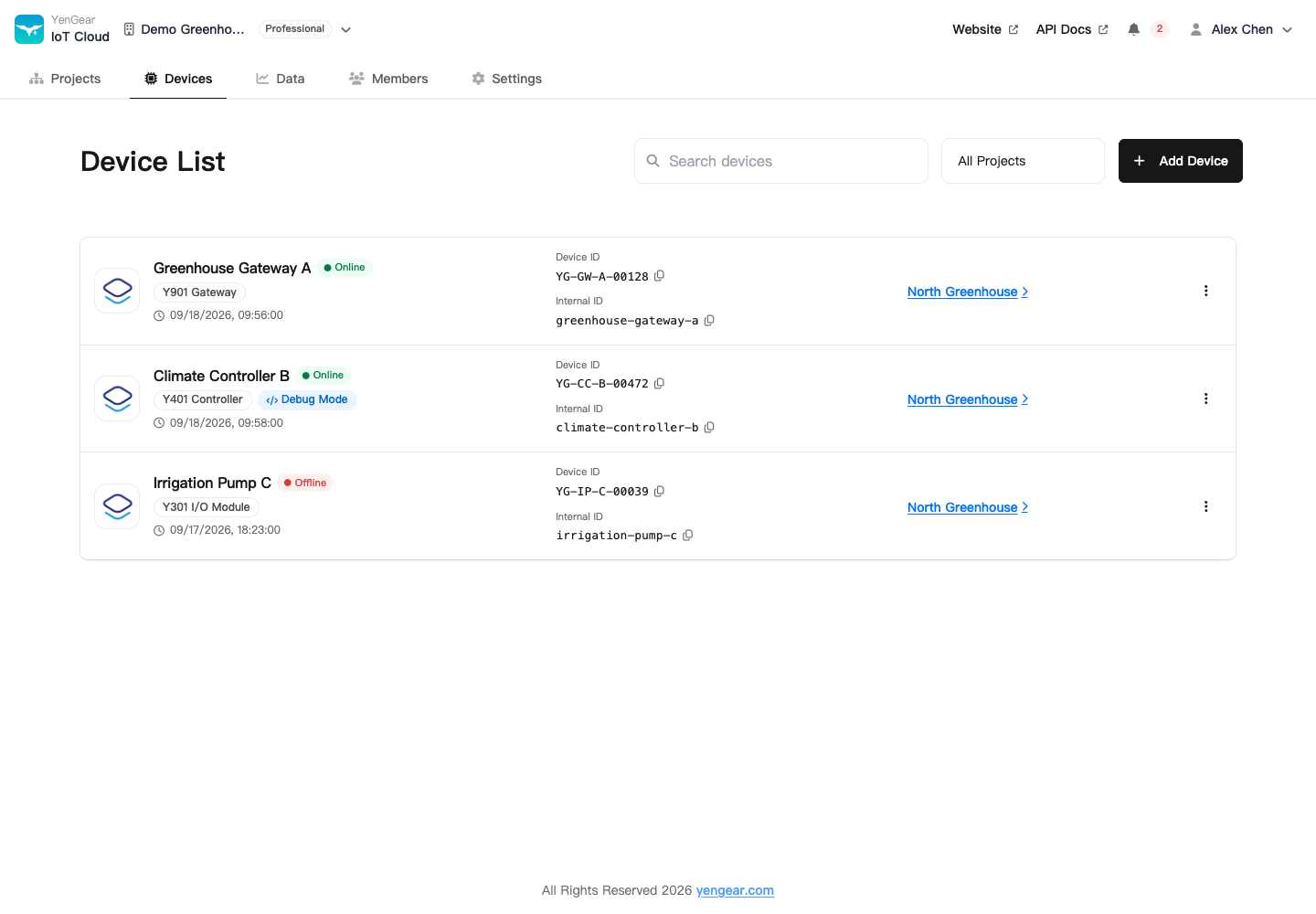This screenshot has width=1316, height=914.
Task: Open North Greenhouse link for Irrigation Pump C
Action: (967, 507)
